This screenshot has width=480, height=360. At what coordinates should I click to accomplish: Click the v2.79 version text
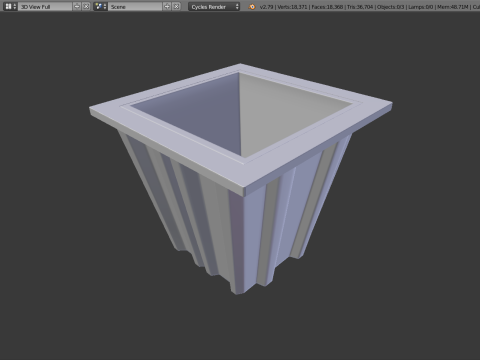pos(266,7)
